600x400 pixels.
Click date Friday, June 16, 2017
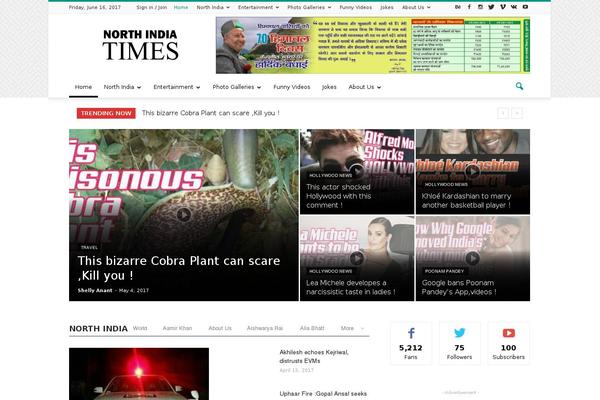coord(95,7)
